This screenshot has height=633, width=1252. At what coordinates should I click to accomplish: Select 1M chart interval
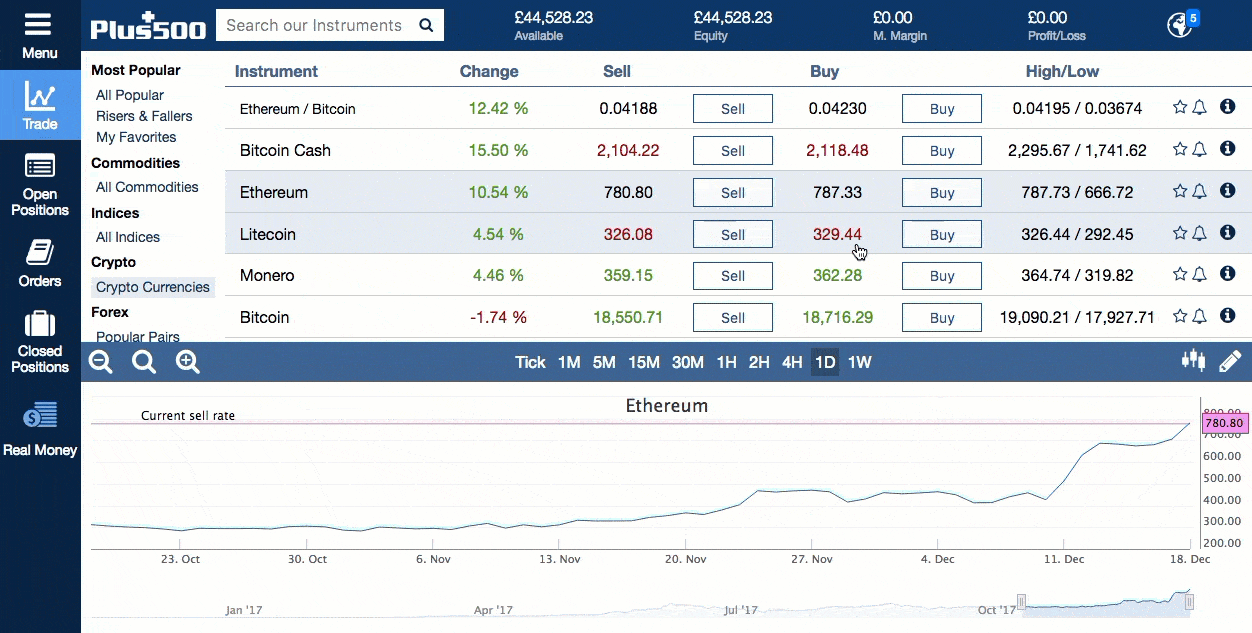569,362
